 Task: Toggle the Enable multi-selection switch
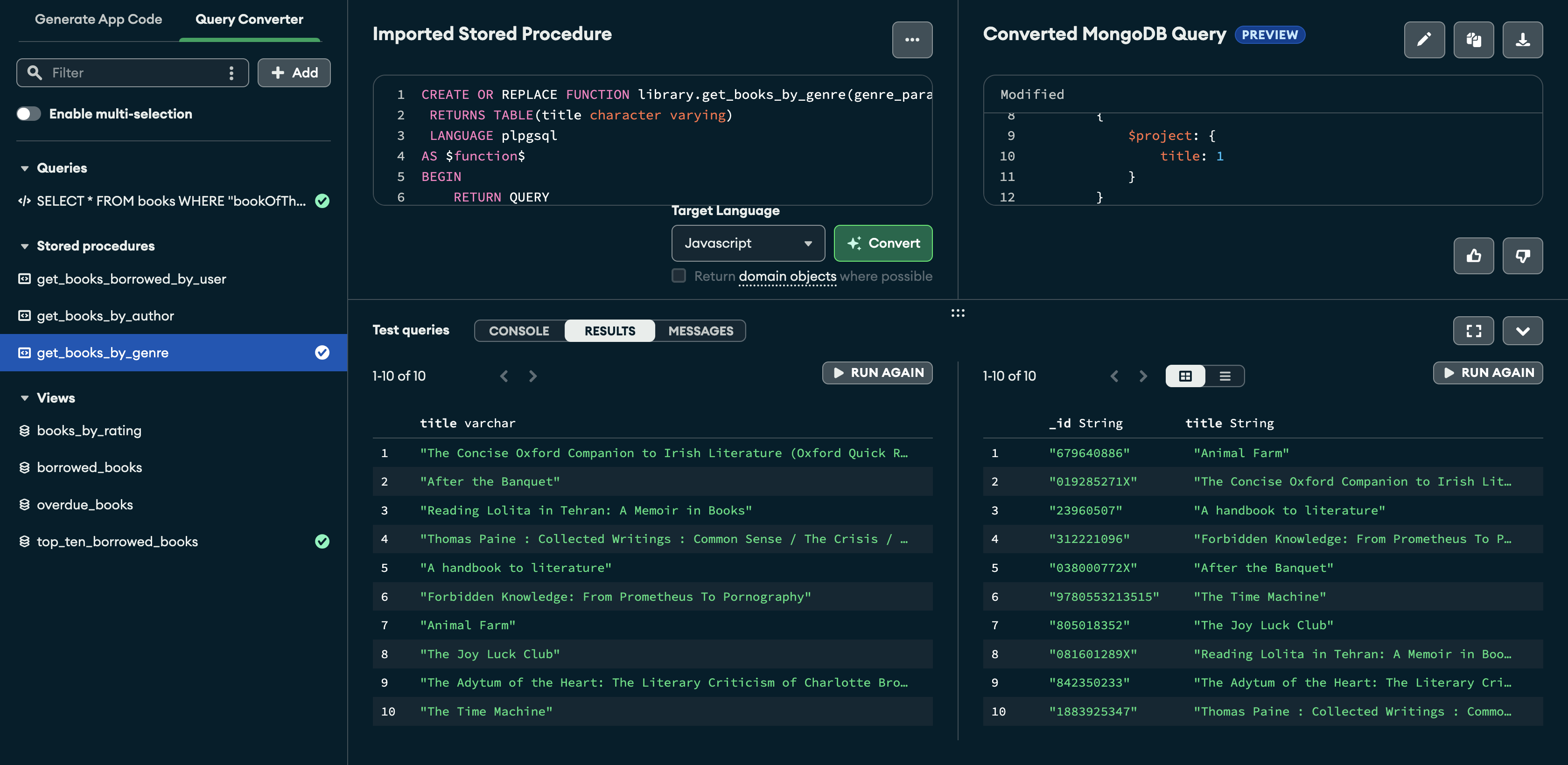(28, 113)
